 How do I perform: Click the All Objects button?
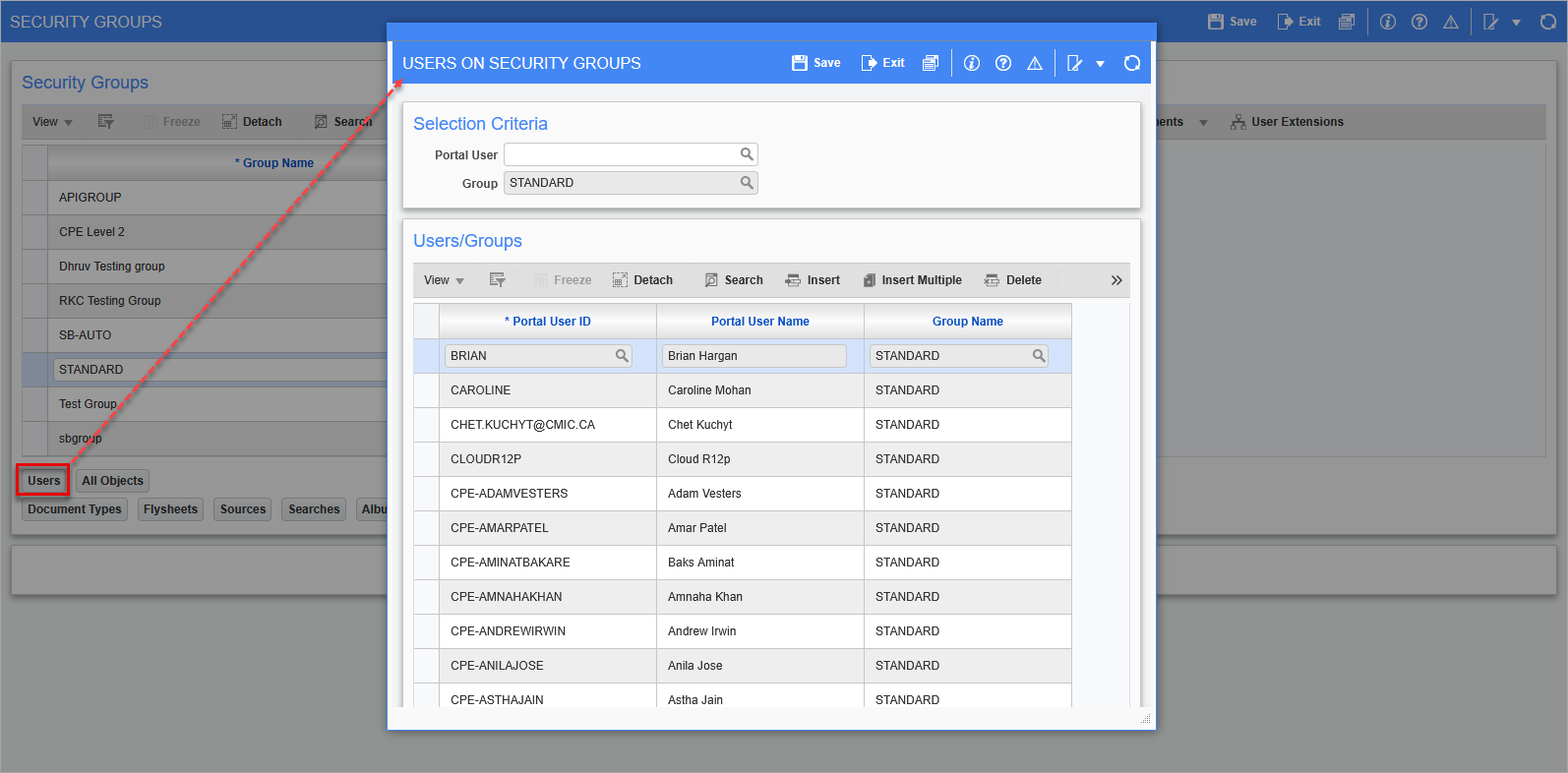point(112,481)
